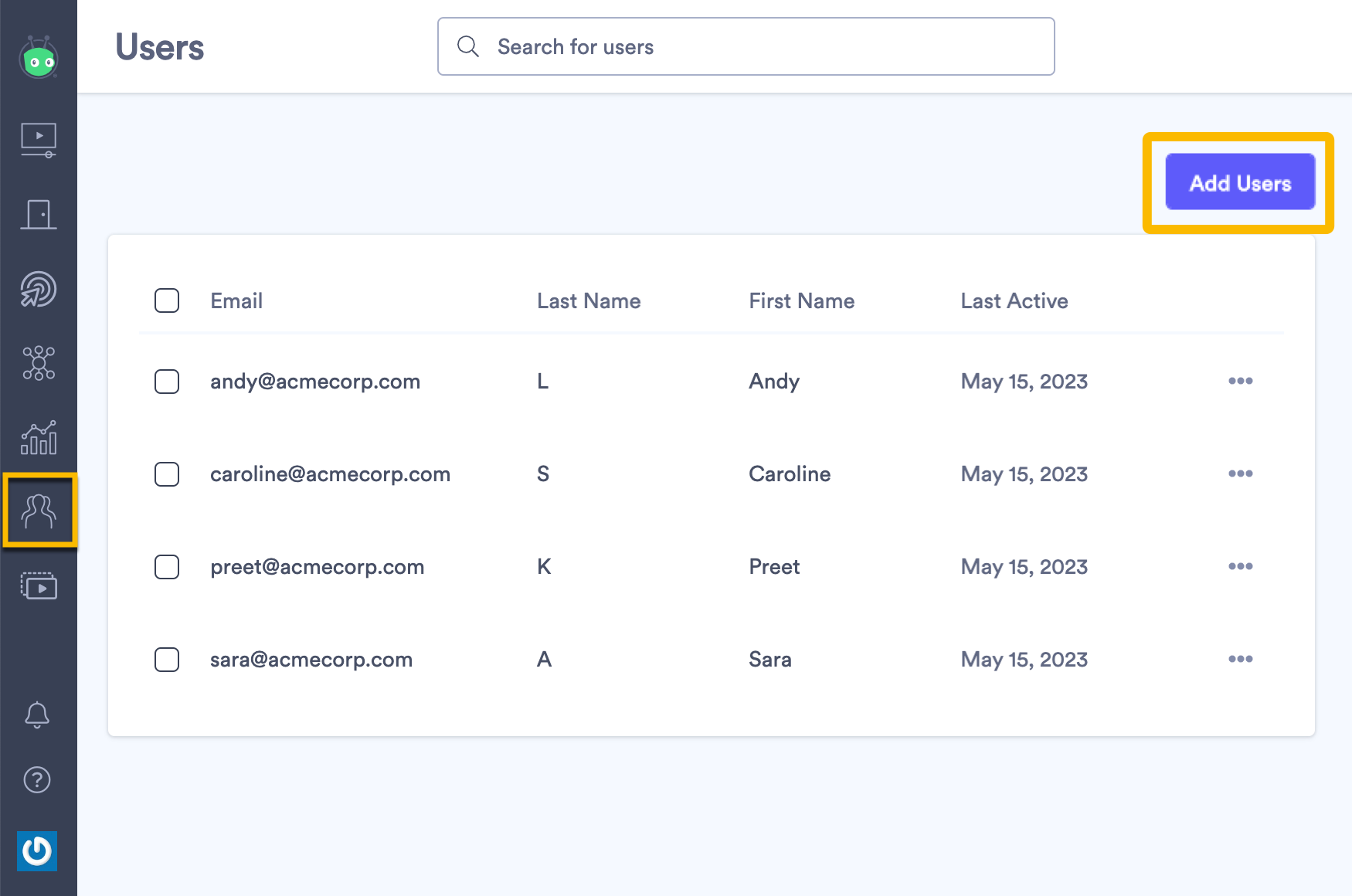Image resolution: width=1352 pixels, height=896 pixels.
Task: Open the Users panel icon in sidebar
Action: coord(39,510)
